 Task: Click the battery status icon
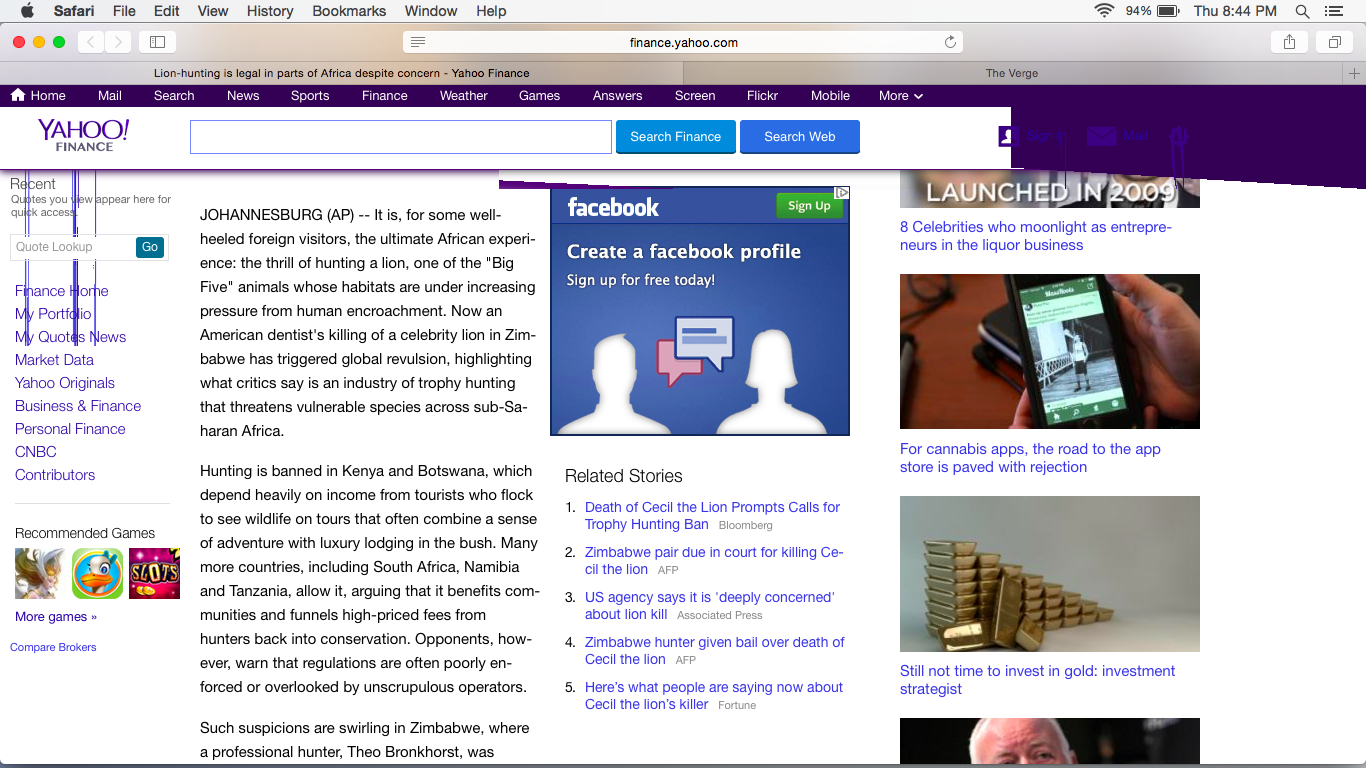coord(1168,11)
